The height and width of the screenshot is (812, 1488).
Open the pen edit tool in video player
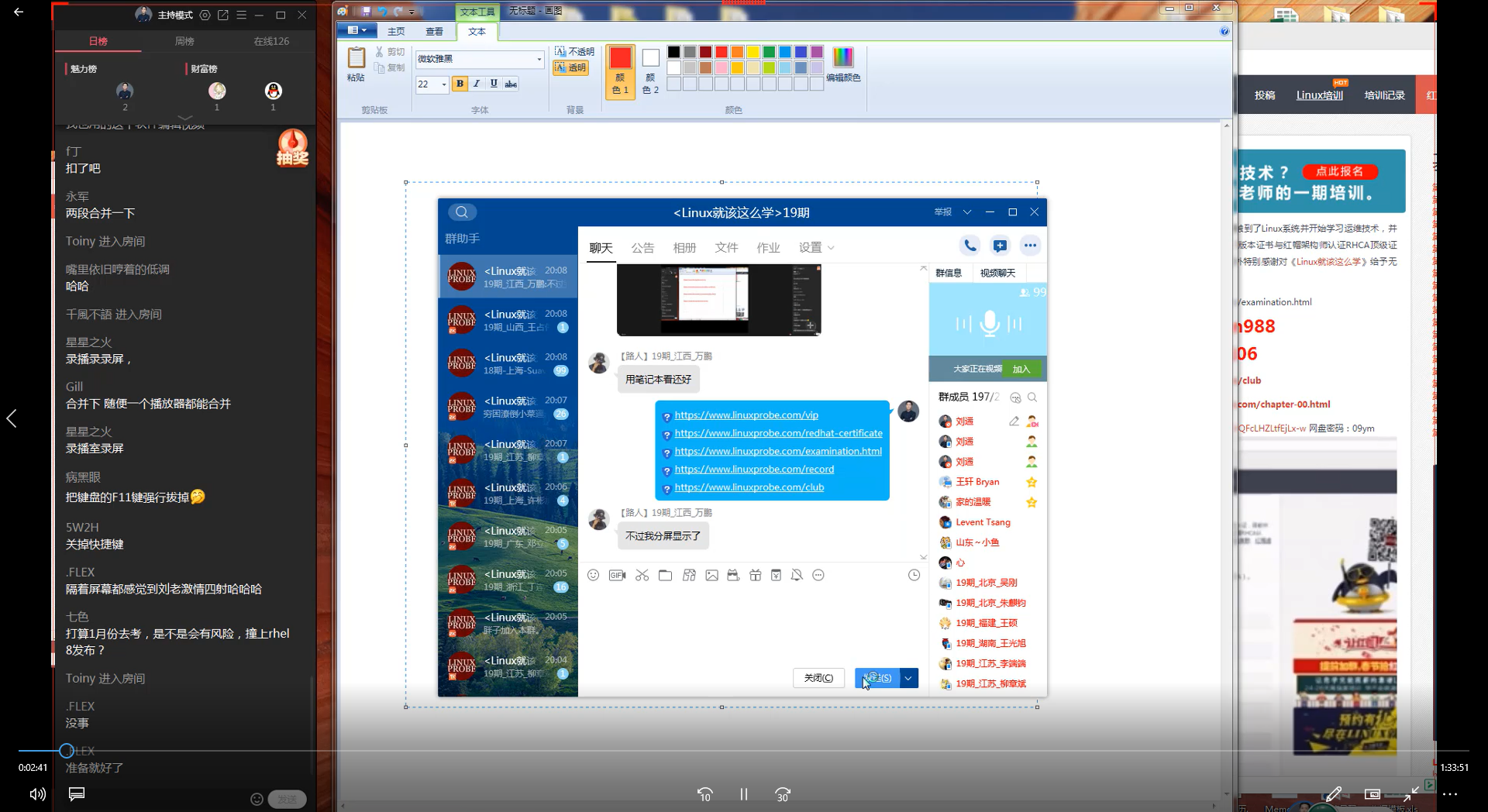[1334, 794]
